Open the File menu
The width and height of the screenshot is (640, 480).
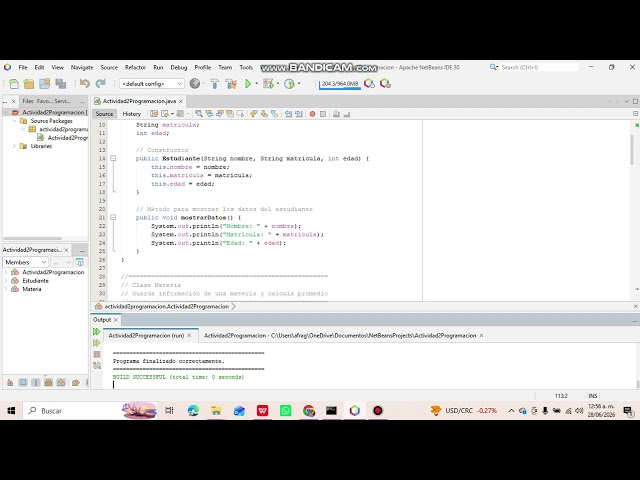tap(23, 67)
